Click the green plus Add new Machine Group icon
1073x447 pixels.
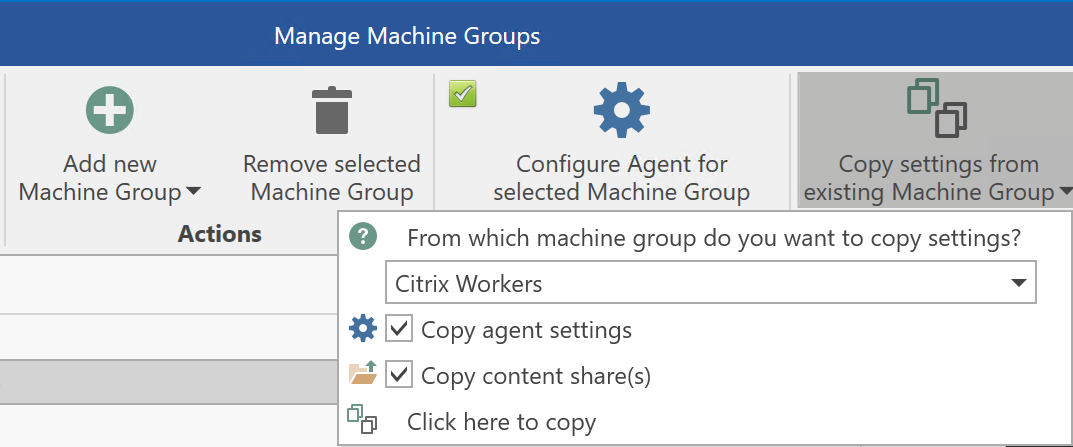(x=110, y=110)
